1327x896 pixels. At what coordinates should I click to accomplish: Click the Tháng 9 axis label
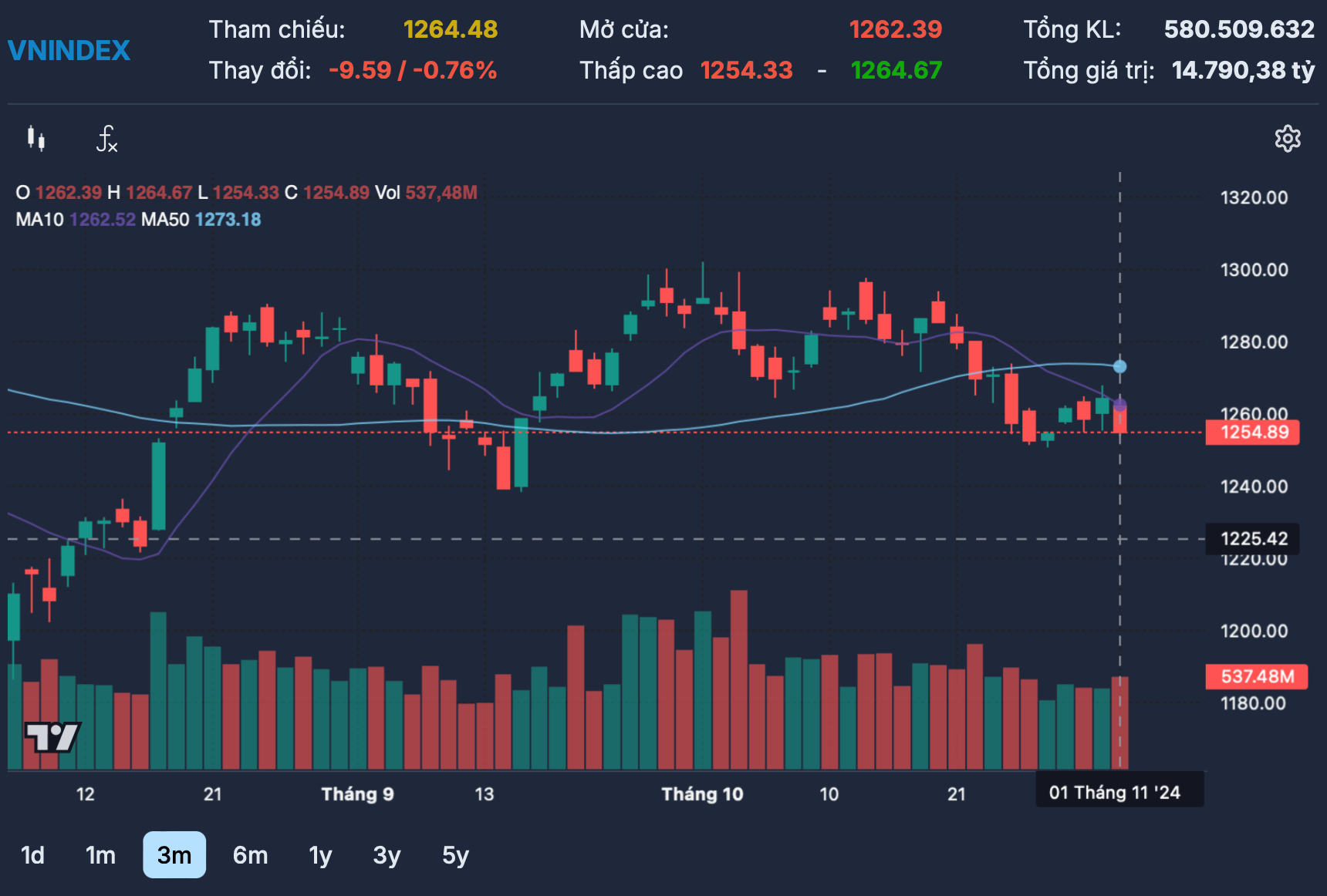click(357, 794)
